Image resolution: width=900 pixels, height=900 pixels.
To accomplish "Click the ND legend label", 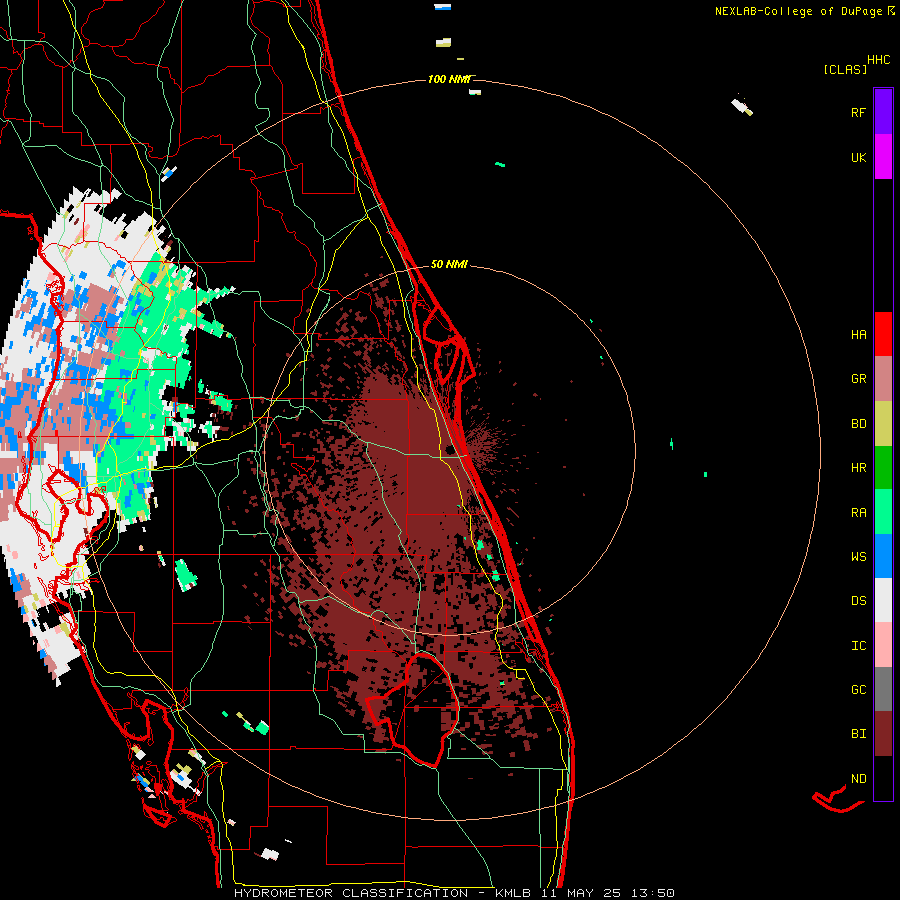I will [x=858, y=778].
